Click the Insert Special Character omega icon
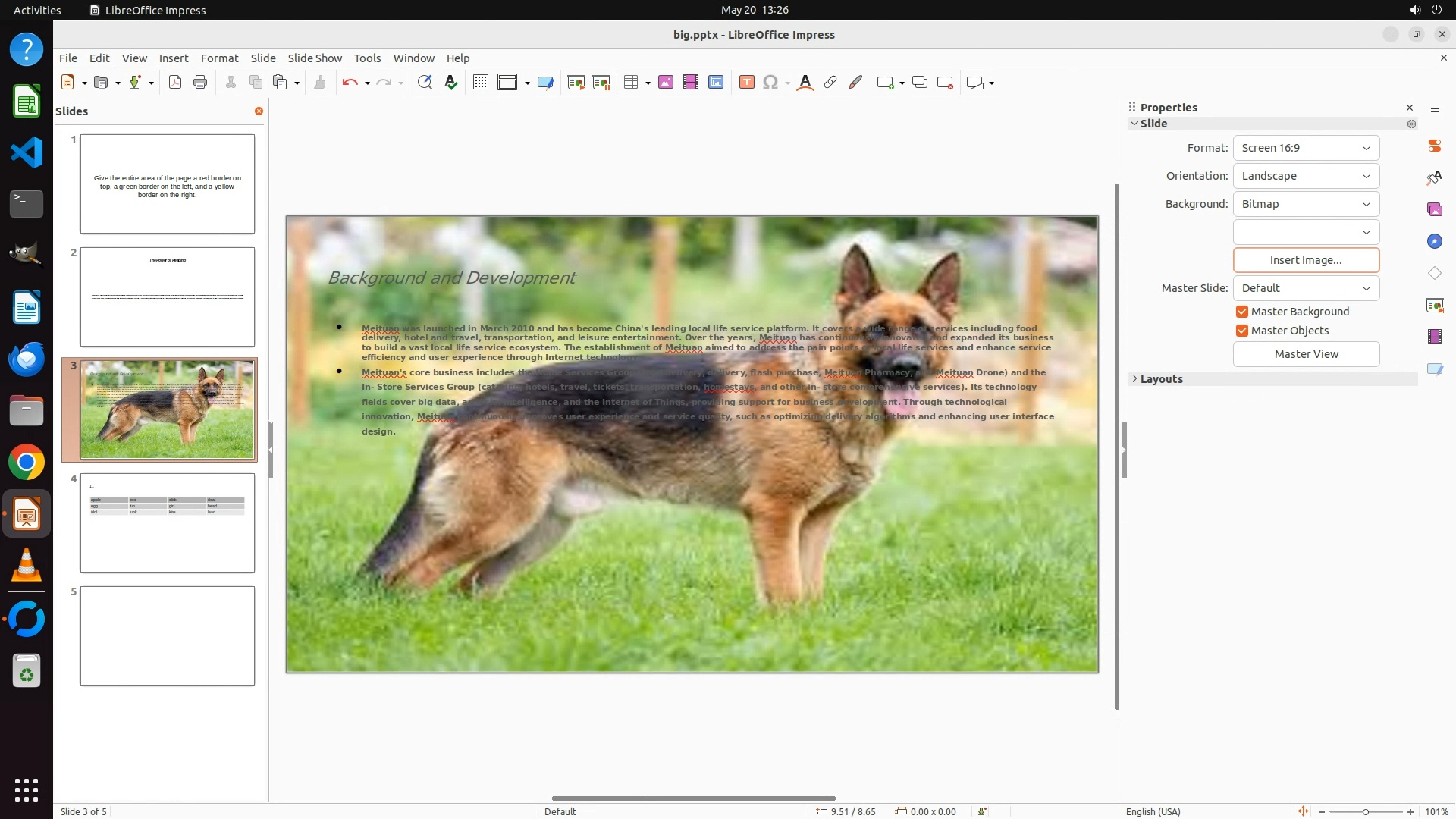Image resolution: width=1456 pixels, height=819 pixels. point(770,83)
